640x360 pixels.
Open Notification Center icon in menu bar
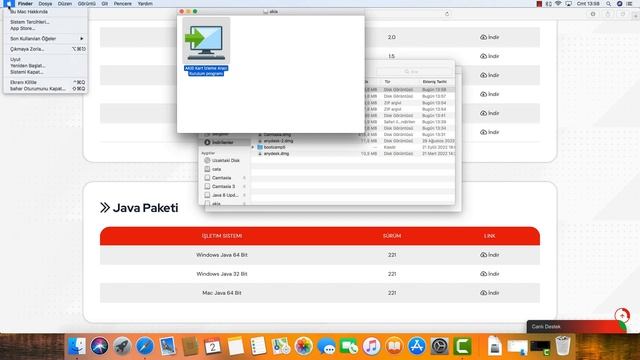[x=629, y=4]
